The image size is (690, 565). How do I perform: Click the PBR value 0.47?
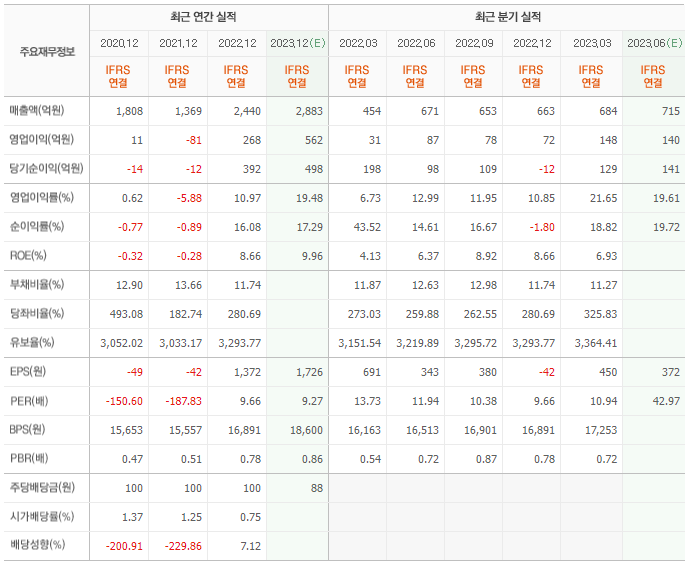132,460
